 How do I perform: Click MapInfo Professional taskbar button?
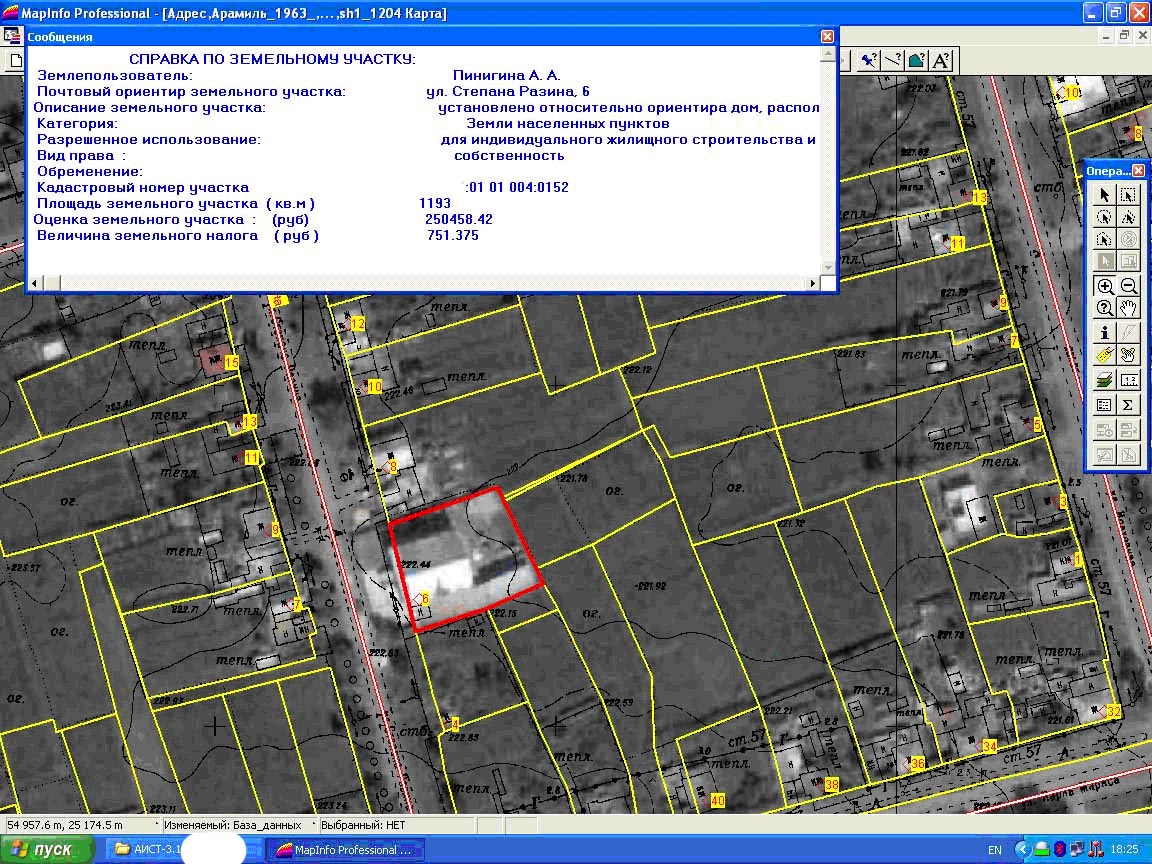point(345,850)
